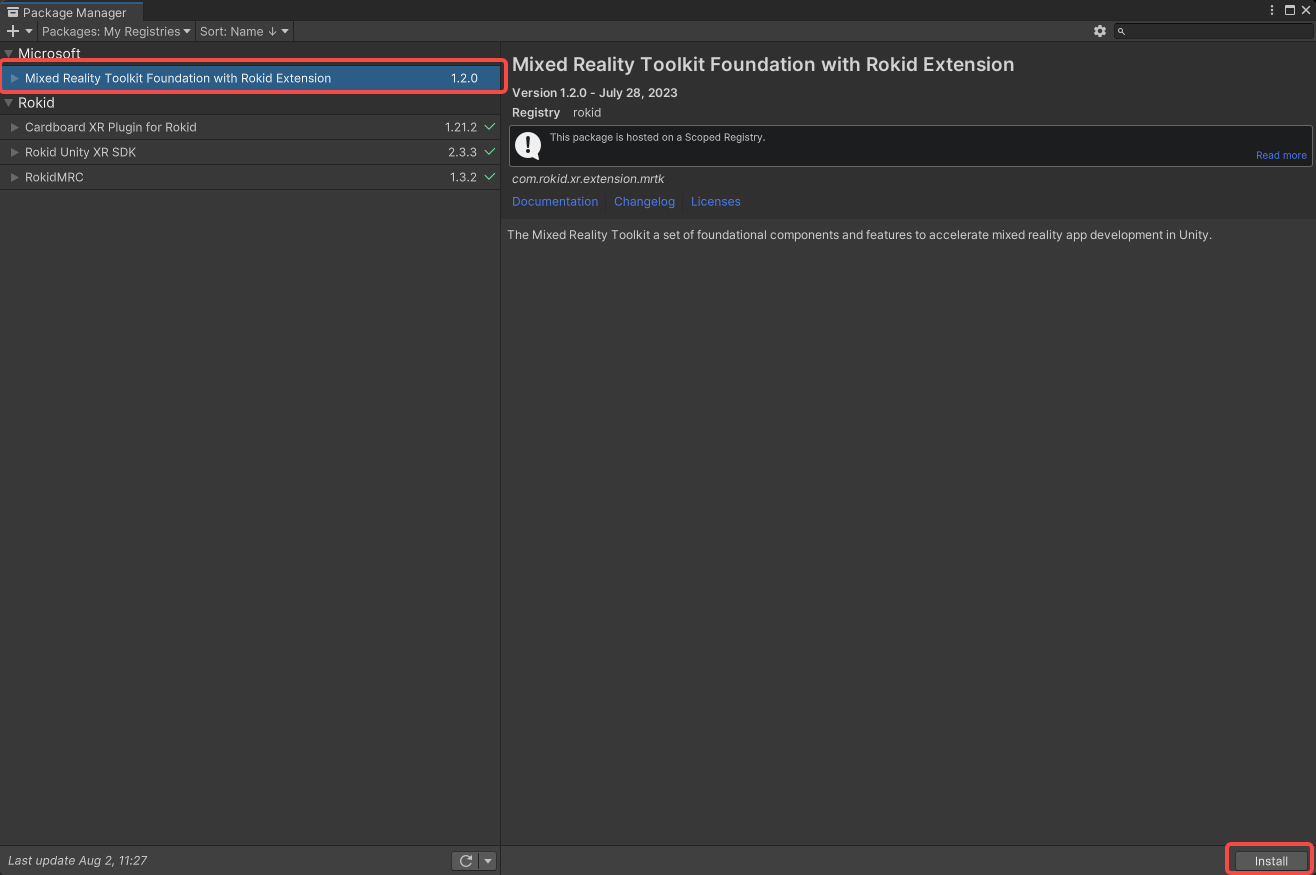This screenshot has width=1316, height=875.
Task: Click the Mixed Reality Toolkit Foundation details heading
Action: tap(763, 65)
